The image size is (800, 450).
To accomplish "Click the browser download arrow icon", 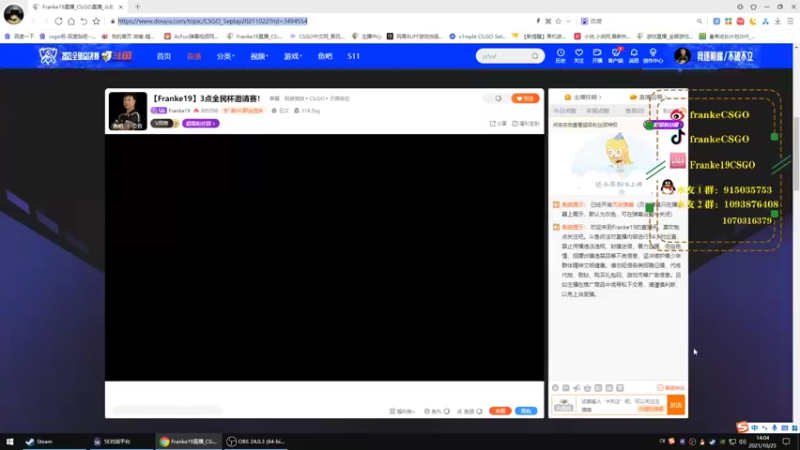I will coord(778,21).
